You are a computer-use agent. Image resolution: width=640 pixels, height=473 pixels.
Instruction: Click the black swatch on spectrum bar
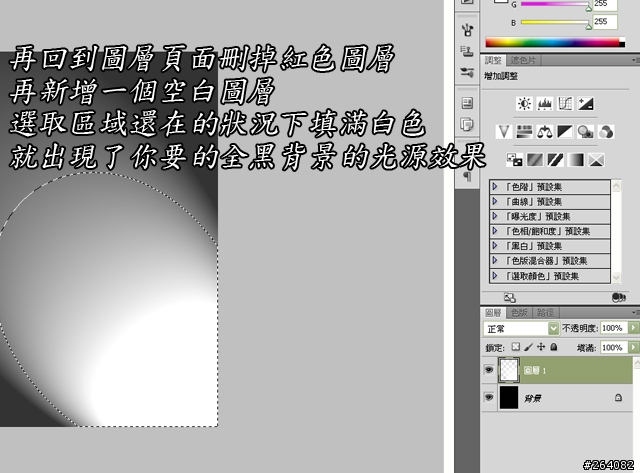(622, 44)
